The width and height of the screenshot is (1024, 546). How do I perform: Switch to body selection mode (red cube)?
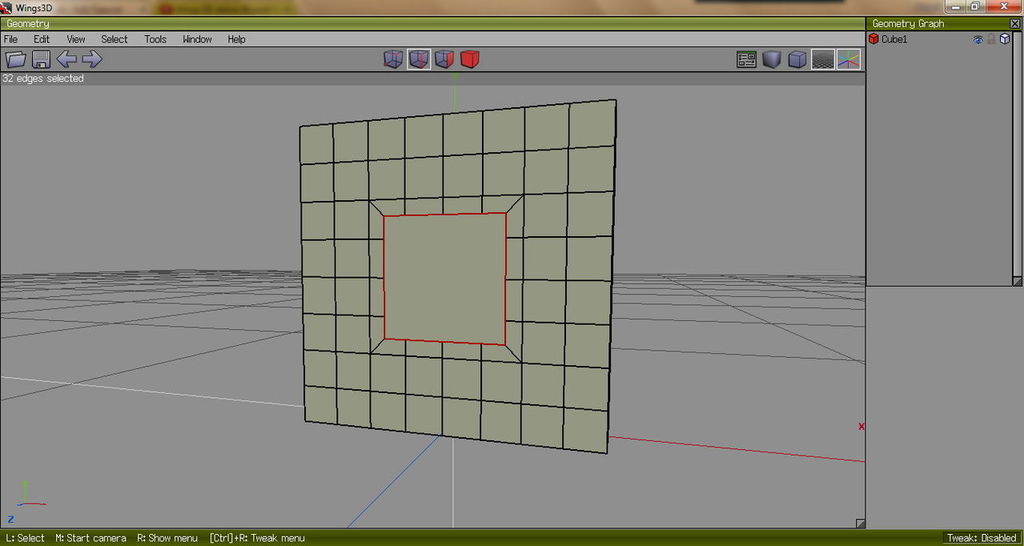(x=470, y=60)
